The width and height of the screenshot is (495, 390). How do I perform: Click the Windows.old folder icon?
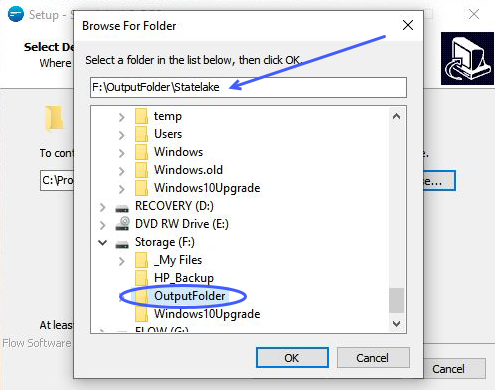tap(141, 170)
